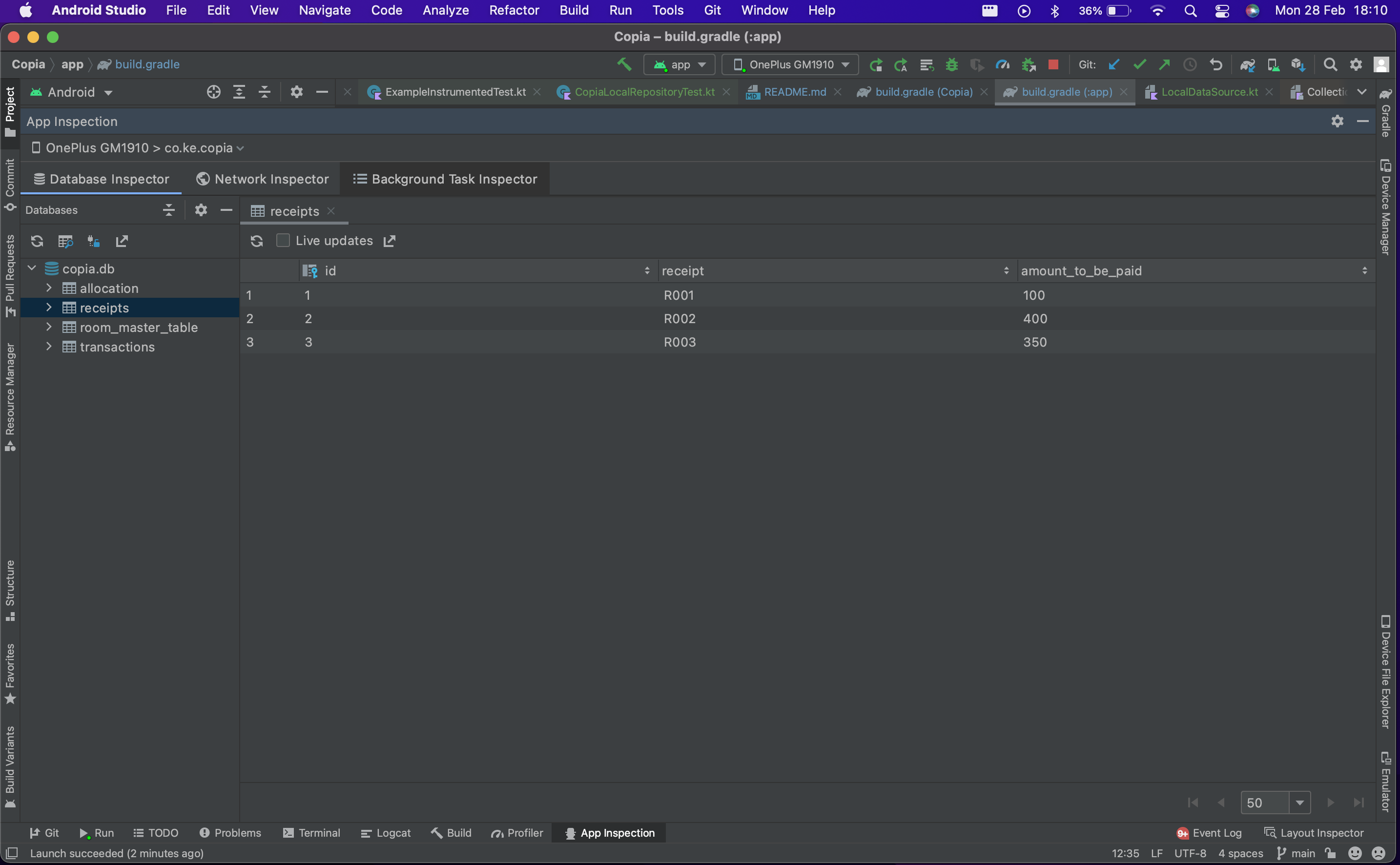Enable the Live updates checkbox
The width and height of the screenshot is (1400, 865).
tap(283, 241)
